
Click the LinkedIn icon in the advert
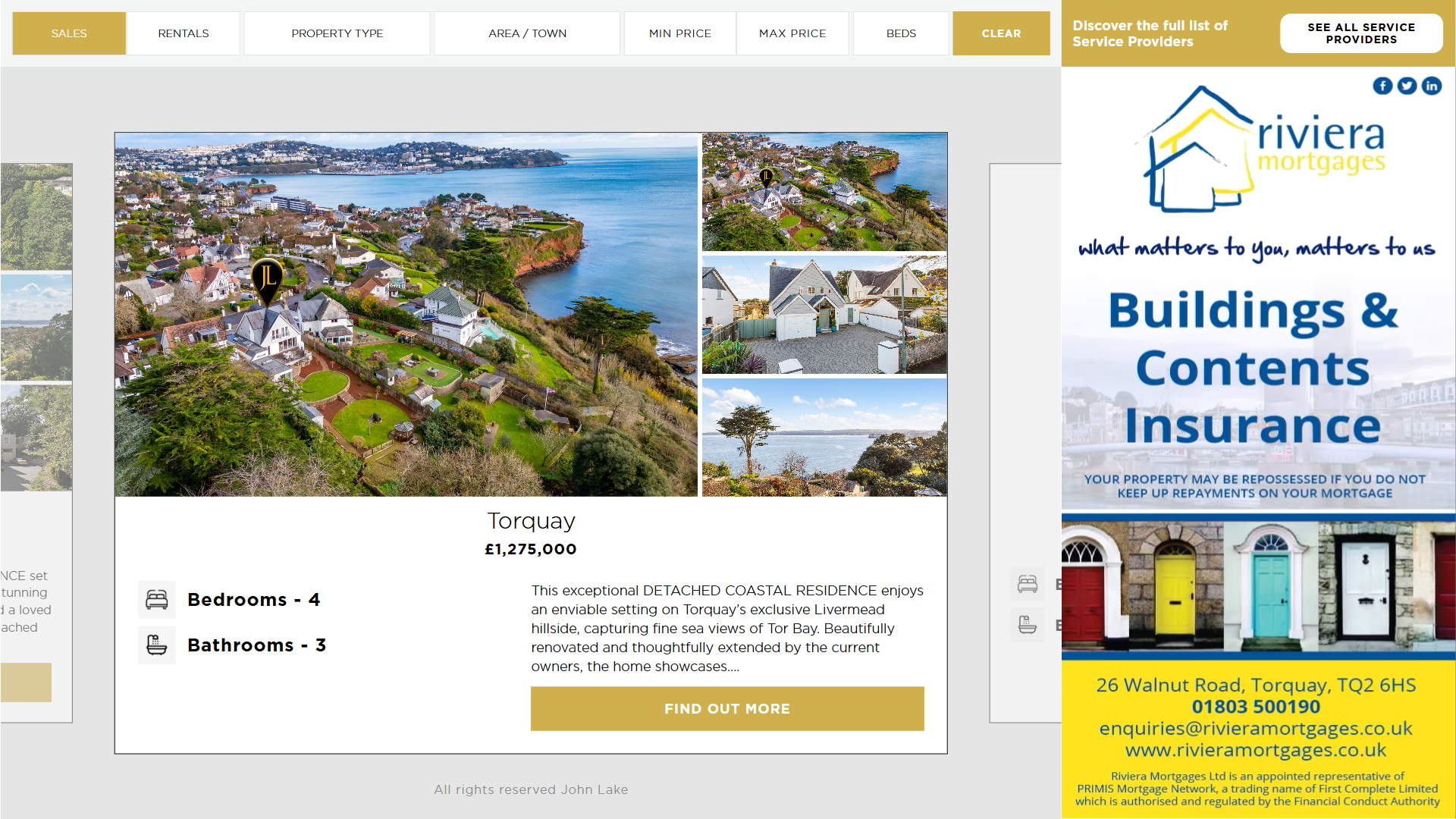coord(1431,86)
